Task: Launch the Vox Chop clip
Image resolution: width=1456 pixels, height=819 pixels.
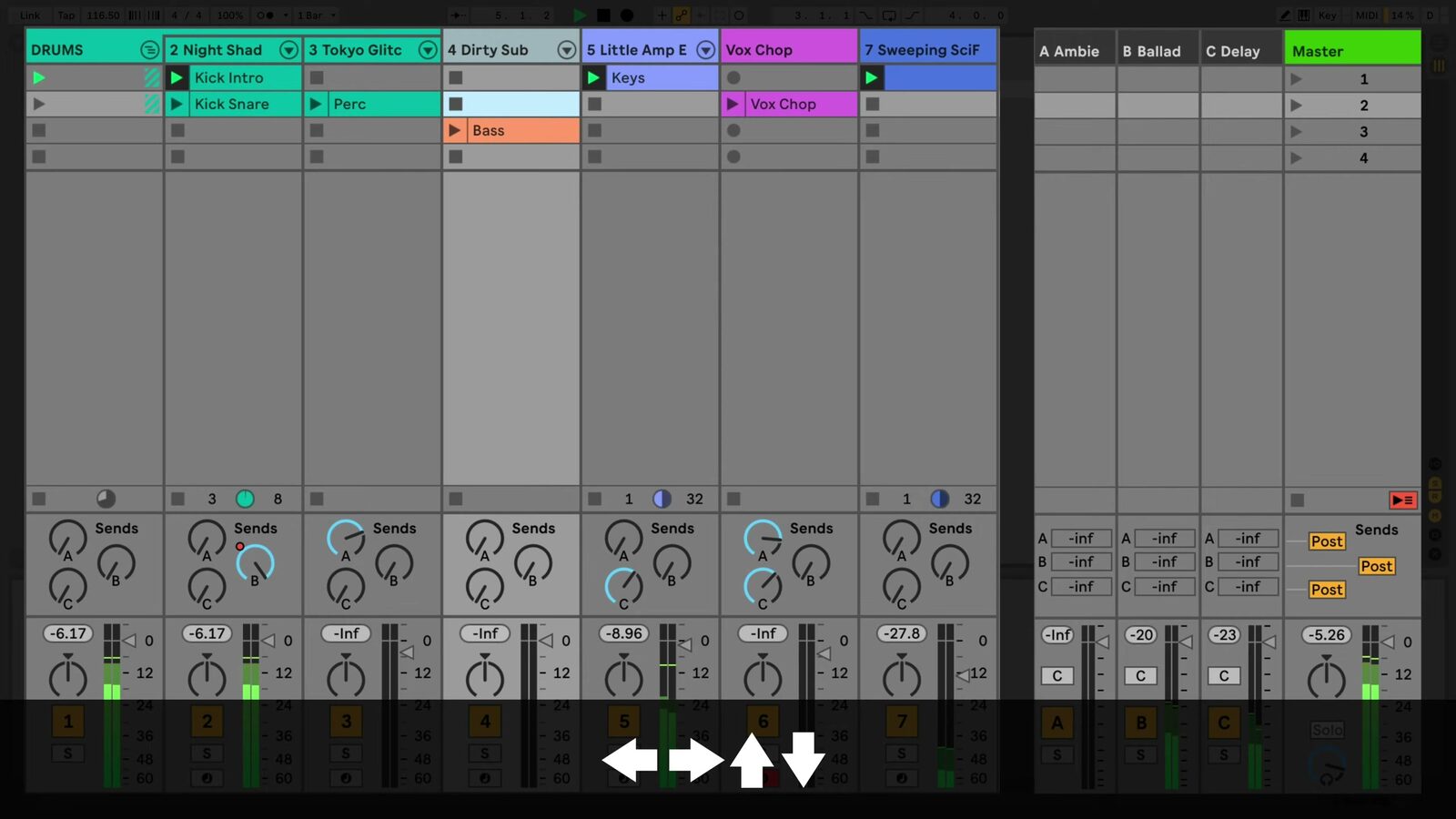Action: (733, 105)
